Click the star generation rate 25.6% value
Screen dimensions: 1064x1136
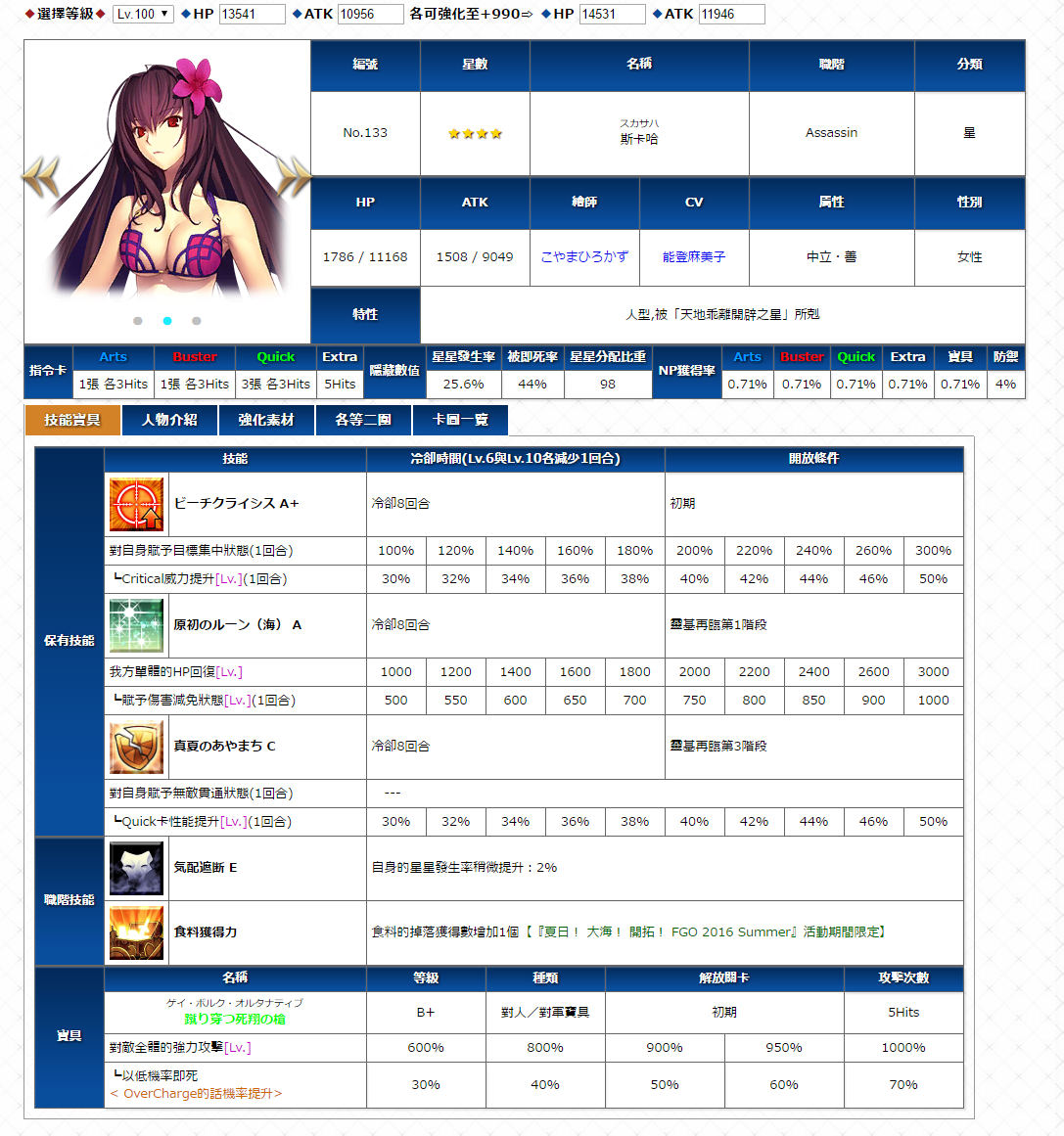(x=464, y=384)
